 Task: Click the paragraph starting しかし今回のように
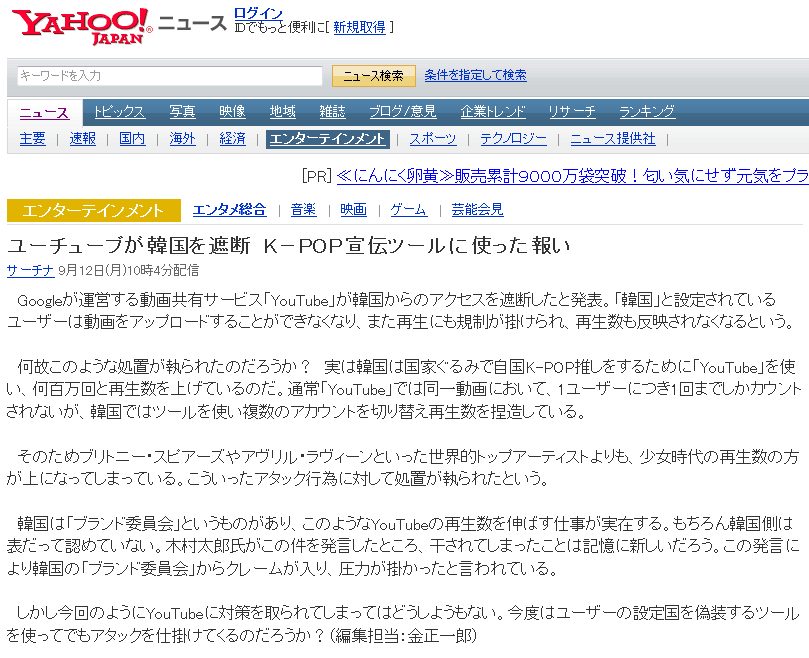403,624
